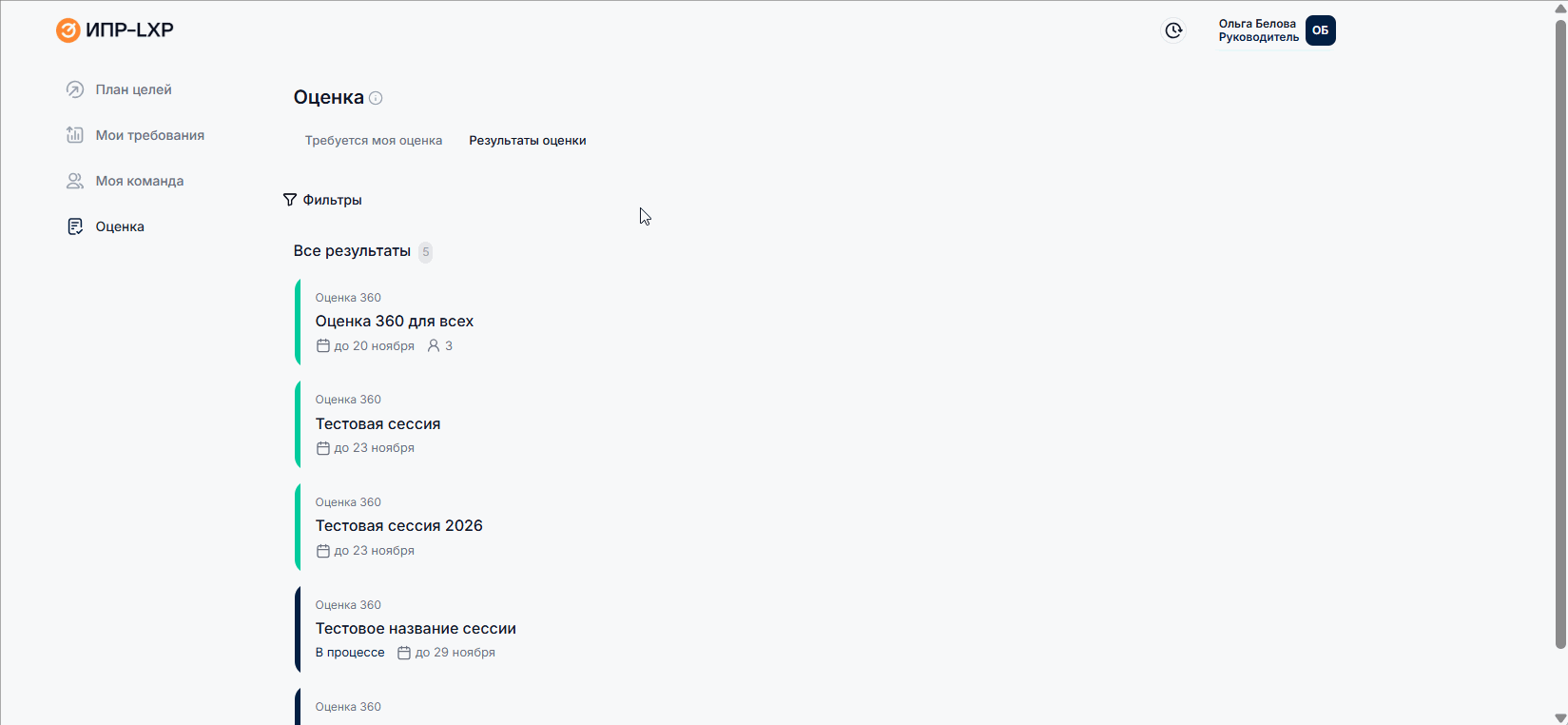The width and height of the screenshot is (1568, 725).
Task: Click the scrollbar down arrow
Action: click(1559, 717)
